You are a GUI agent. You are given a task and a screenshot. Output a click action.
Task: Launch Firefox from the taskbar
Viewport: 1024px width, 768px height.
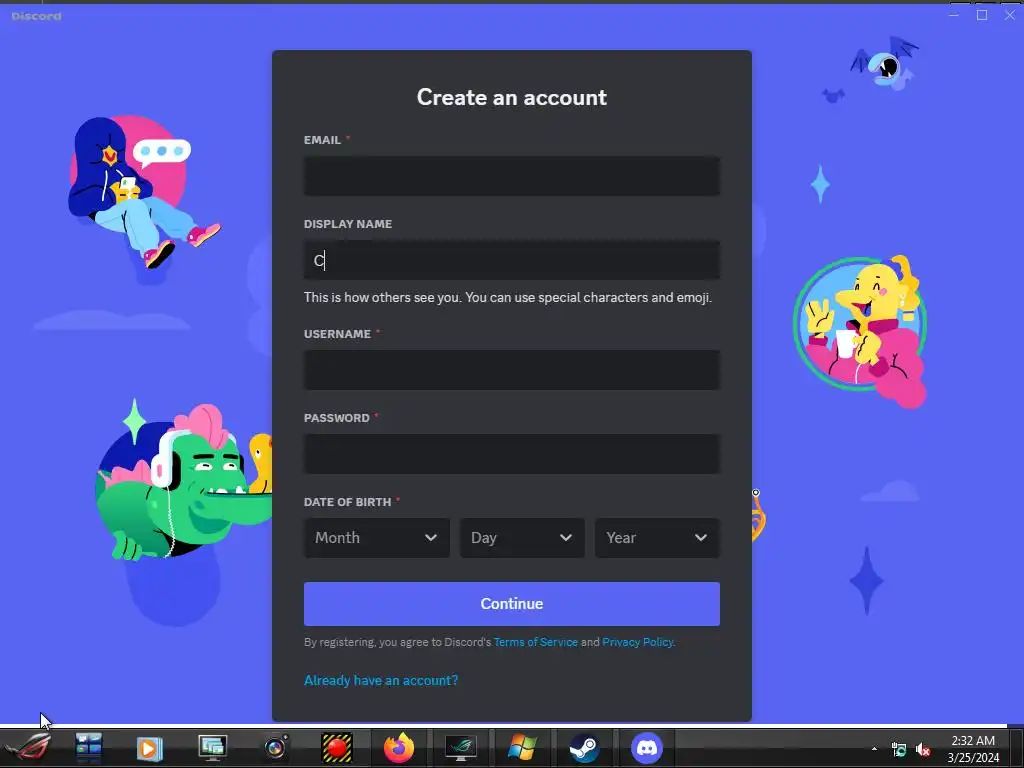pyautogui.click(x=399, y=748)
